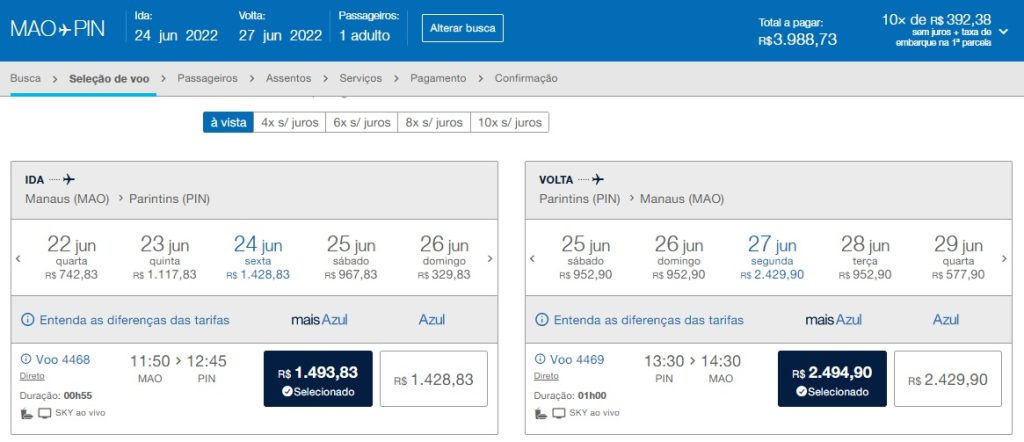Screen dimensions: 1024x442
Task: Select the 4x s/ juros installment option
Action: click(x=290, y=122)
